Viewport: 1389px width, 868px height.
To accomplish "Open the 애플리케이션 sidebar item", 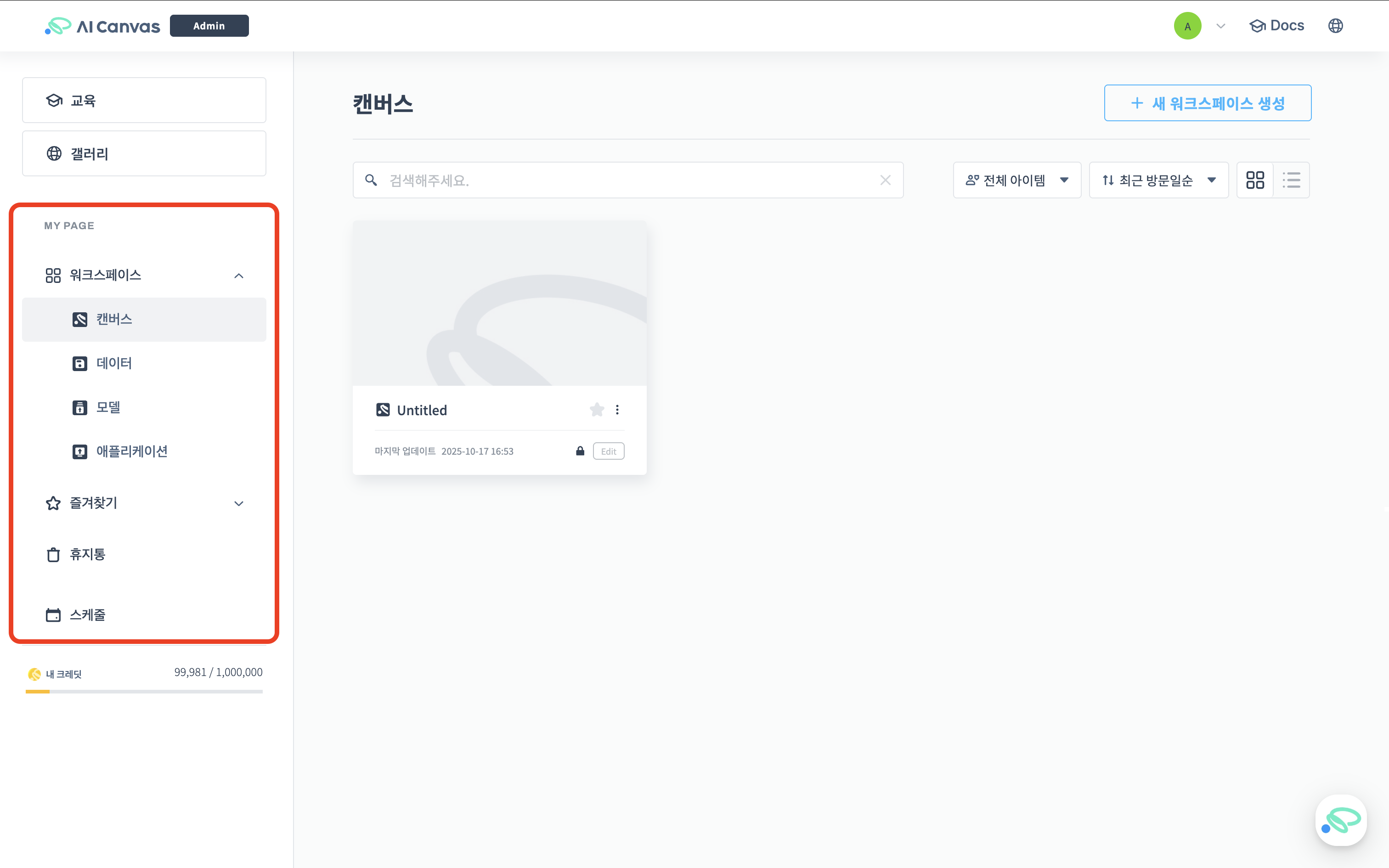I will [x=132, y=451].
